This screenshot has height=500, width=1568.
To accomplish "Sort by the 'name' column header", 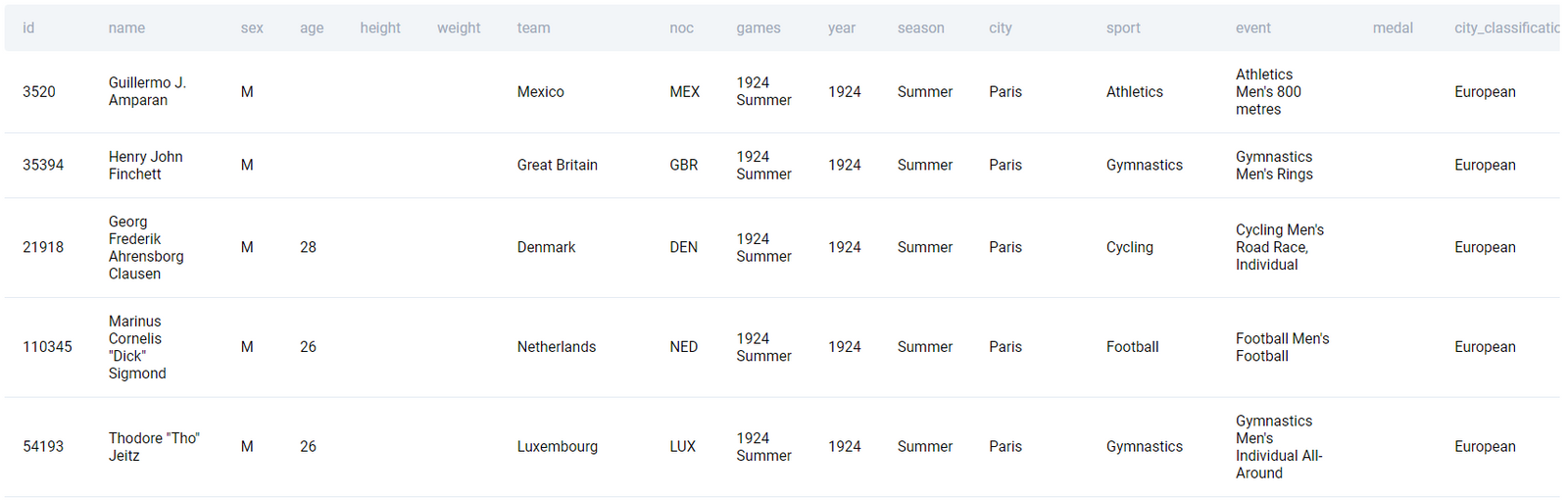I will point(126,27).
